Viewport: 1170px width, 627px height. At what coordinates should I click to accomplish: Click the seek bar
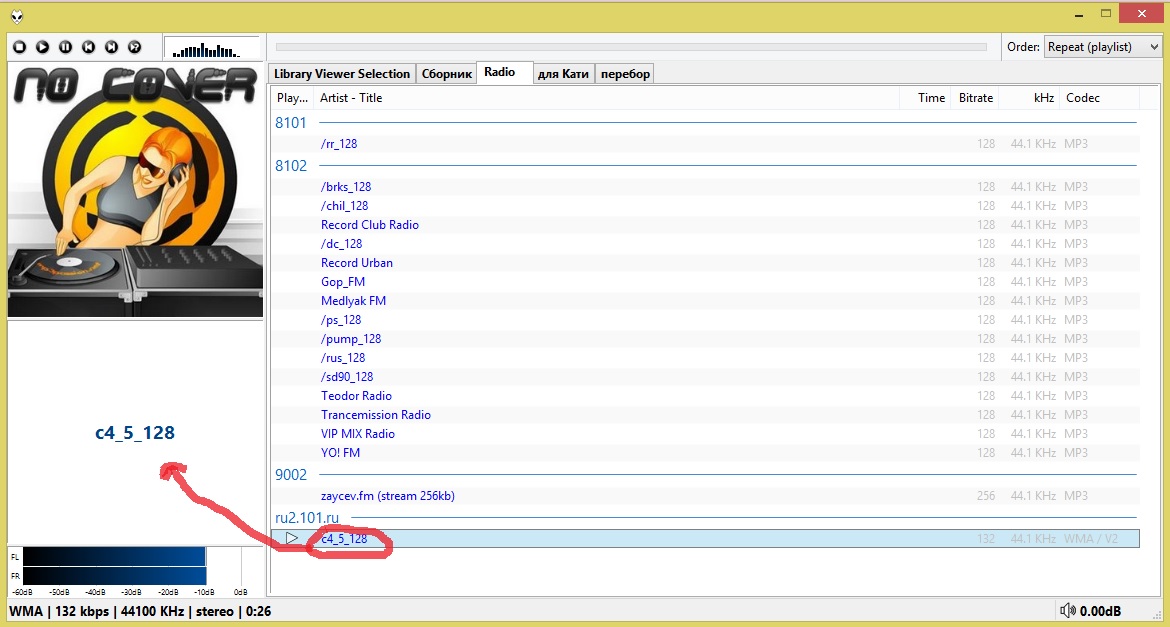(x=631, y=47)
